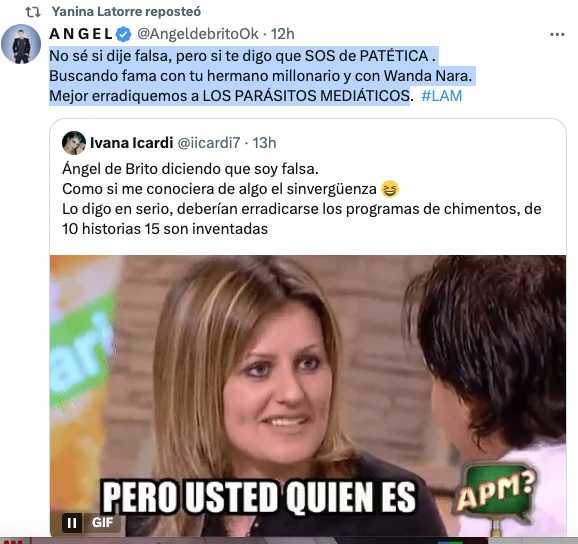Click the PERO USTED QUIEN ES caption
This screenshot has width=578, height=544.
click(259, 496)
